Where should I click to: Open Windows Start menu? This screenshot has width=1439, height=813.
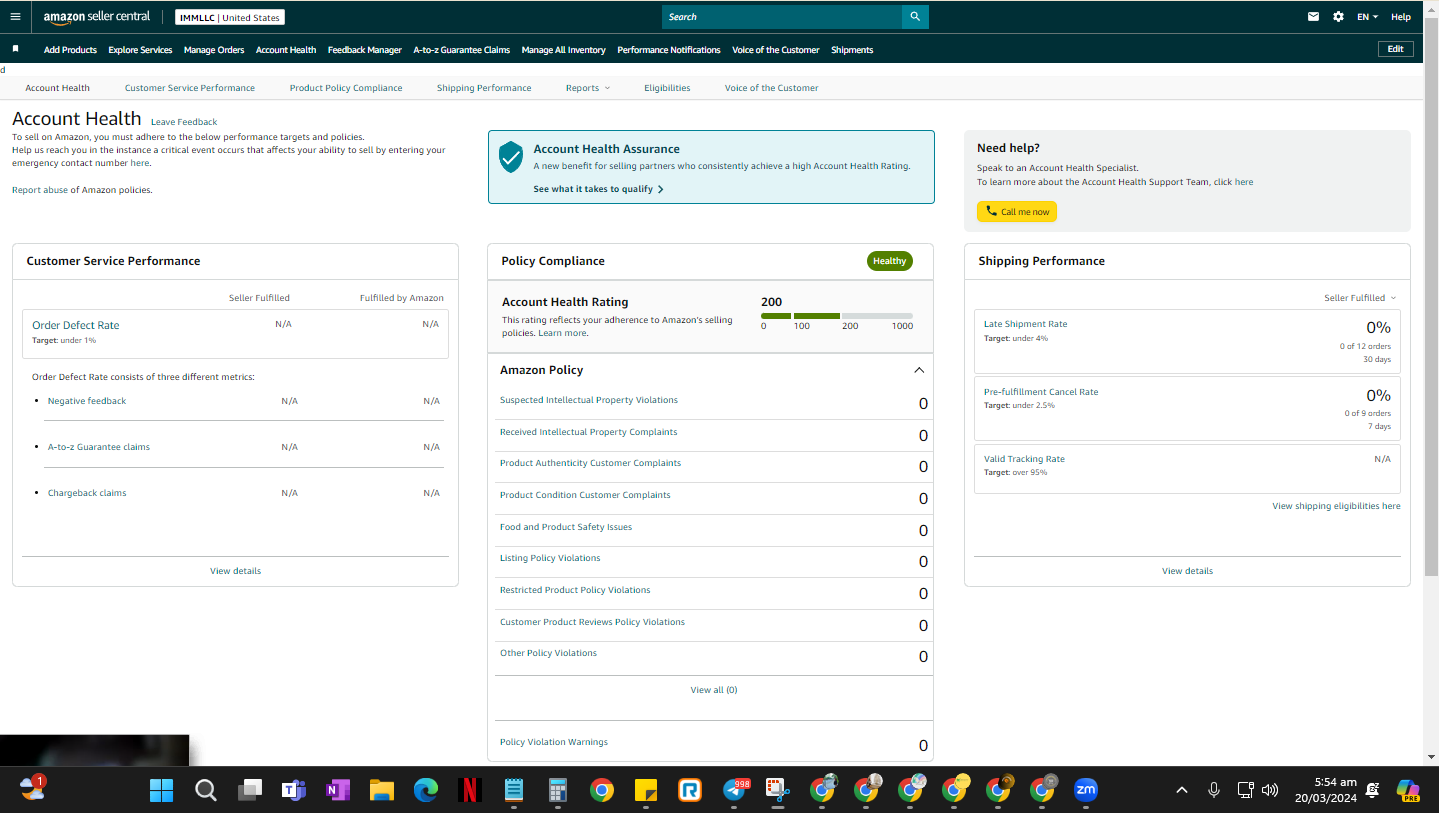tap(161, 790)
